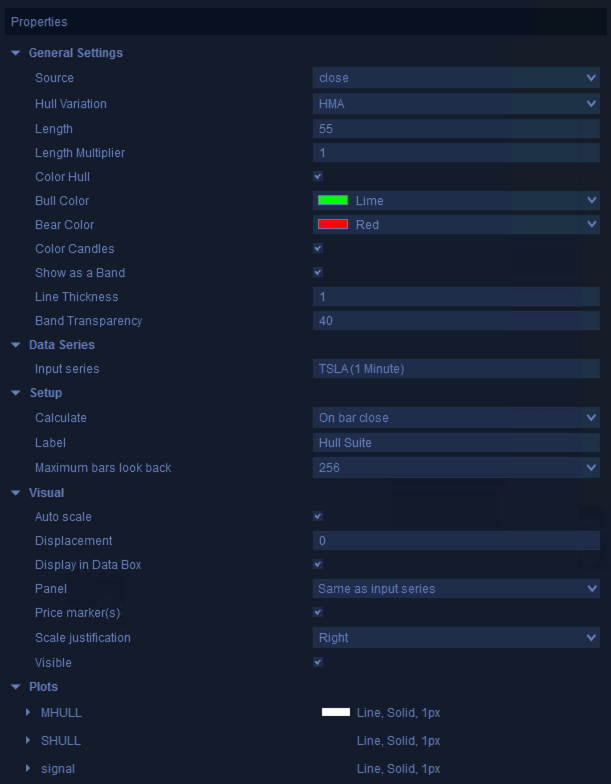This screenshot has width=611, height=784.
Task: Click the Length input field
Action: 456,129
